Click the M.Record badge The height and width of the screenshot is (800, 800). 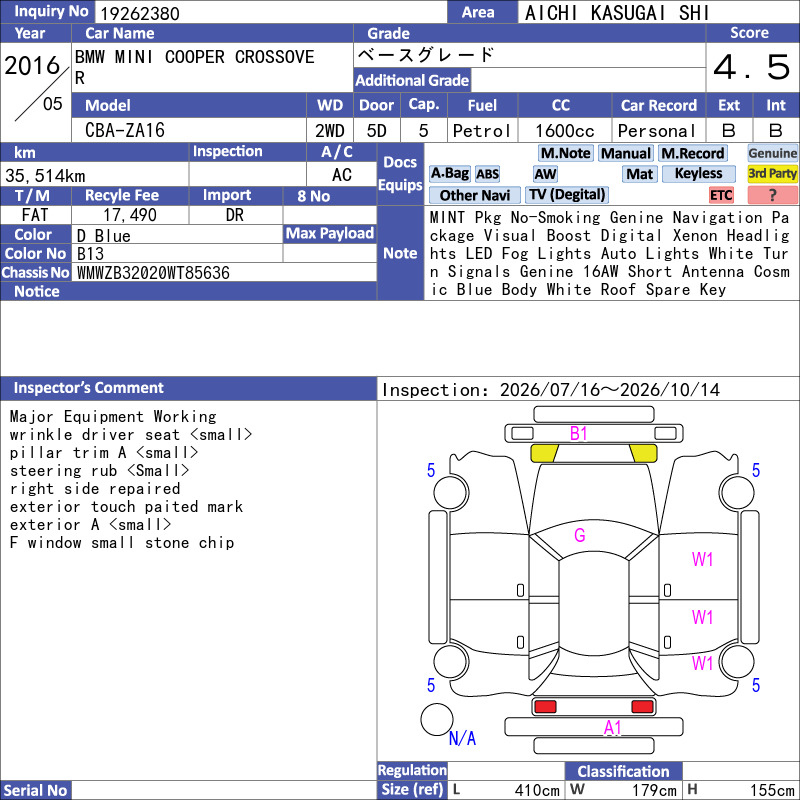[x=692, y=153]
